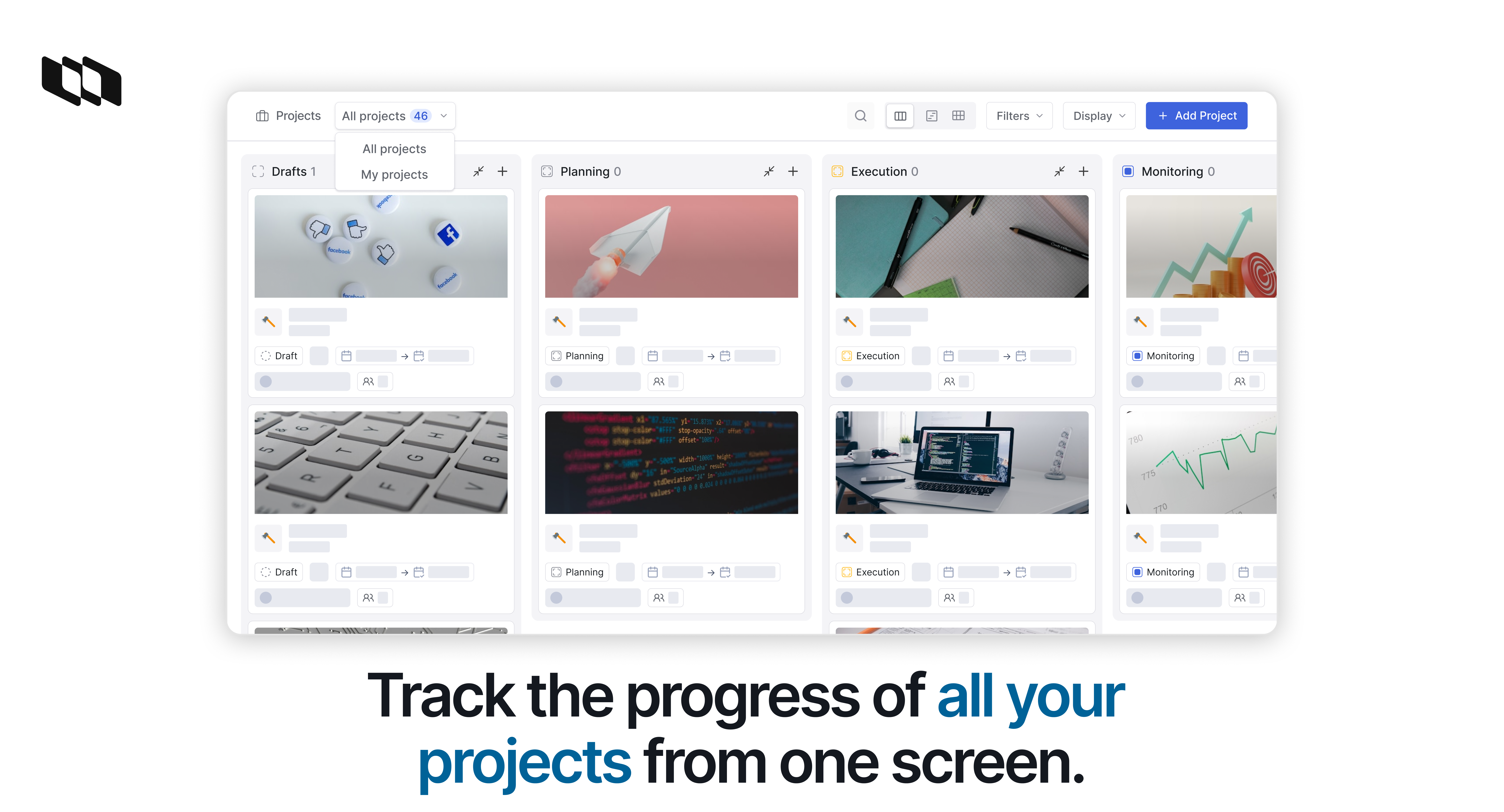The image size is (1504, 812).
Task: Click the Add Project button
Action: coord(1196,116)
